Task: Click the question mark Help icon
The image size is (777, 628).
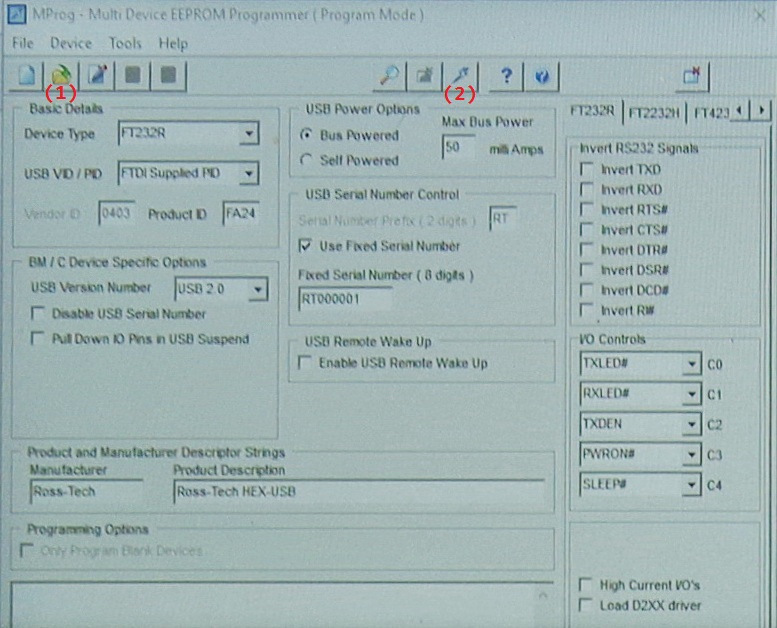Action: coord(506,76)
